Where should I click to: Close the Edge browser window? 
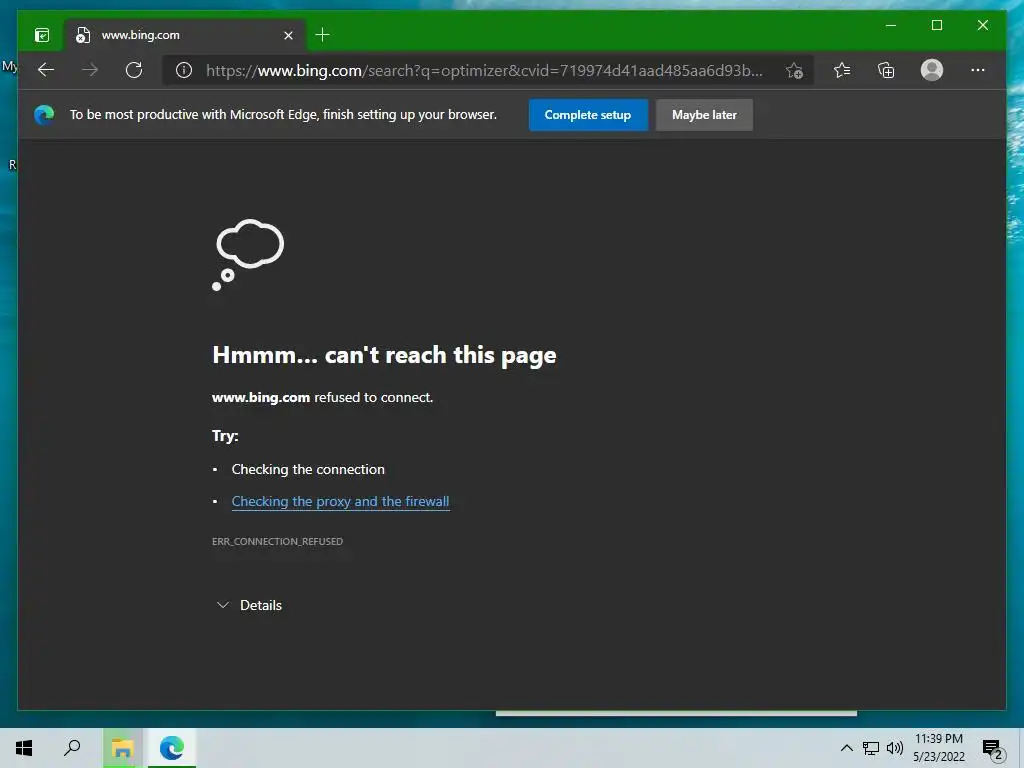coord(983,25)
